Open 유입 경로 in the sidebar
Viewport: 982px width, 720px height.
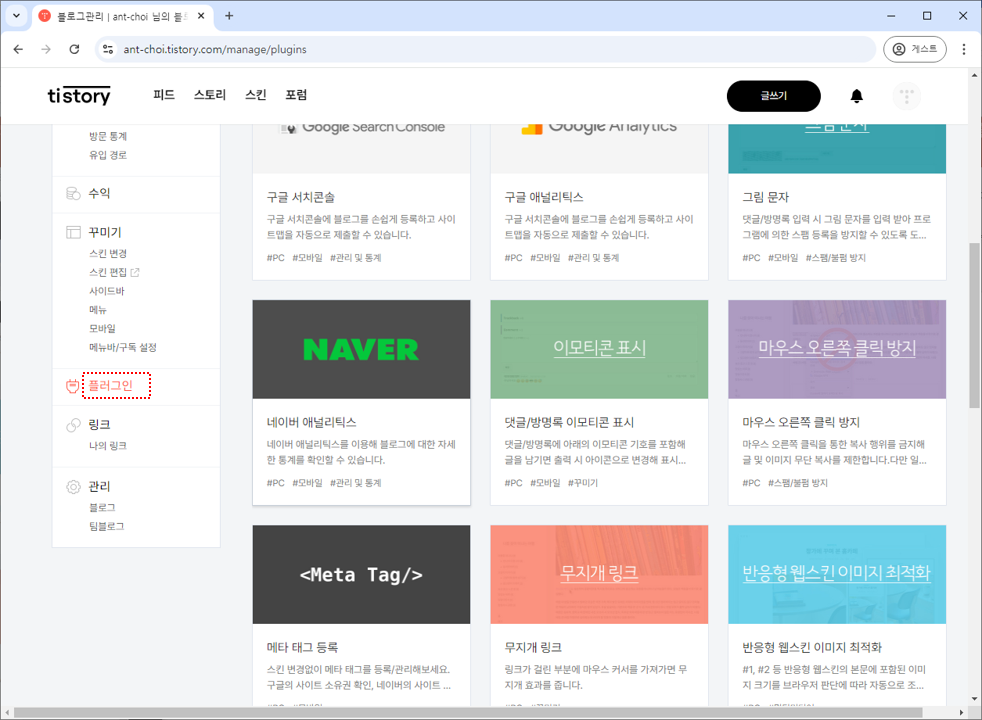pos(108,155)
